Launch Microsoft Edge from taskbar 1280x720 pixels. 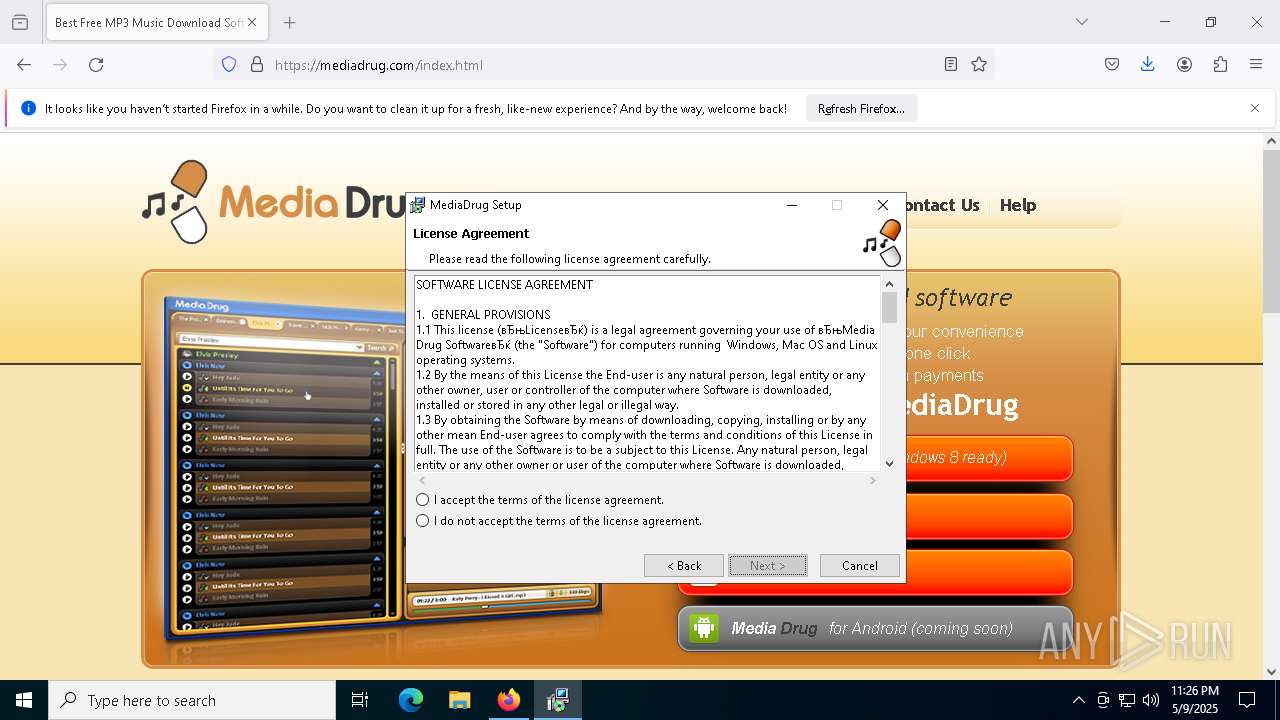tap(411, 700)
